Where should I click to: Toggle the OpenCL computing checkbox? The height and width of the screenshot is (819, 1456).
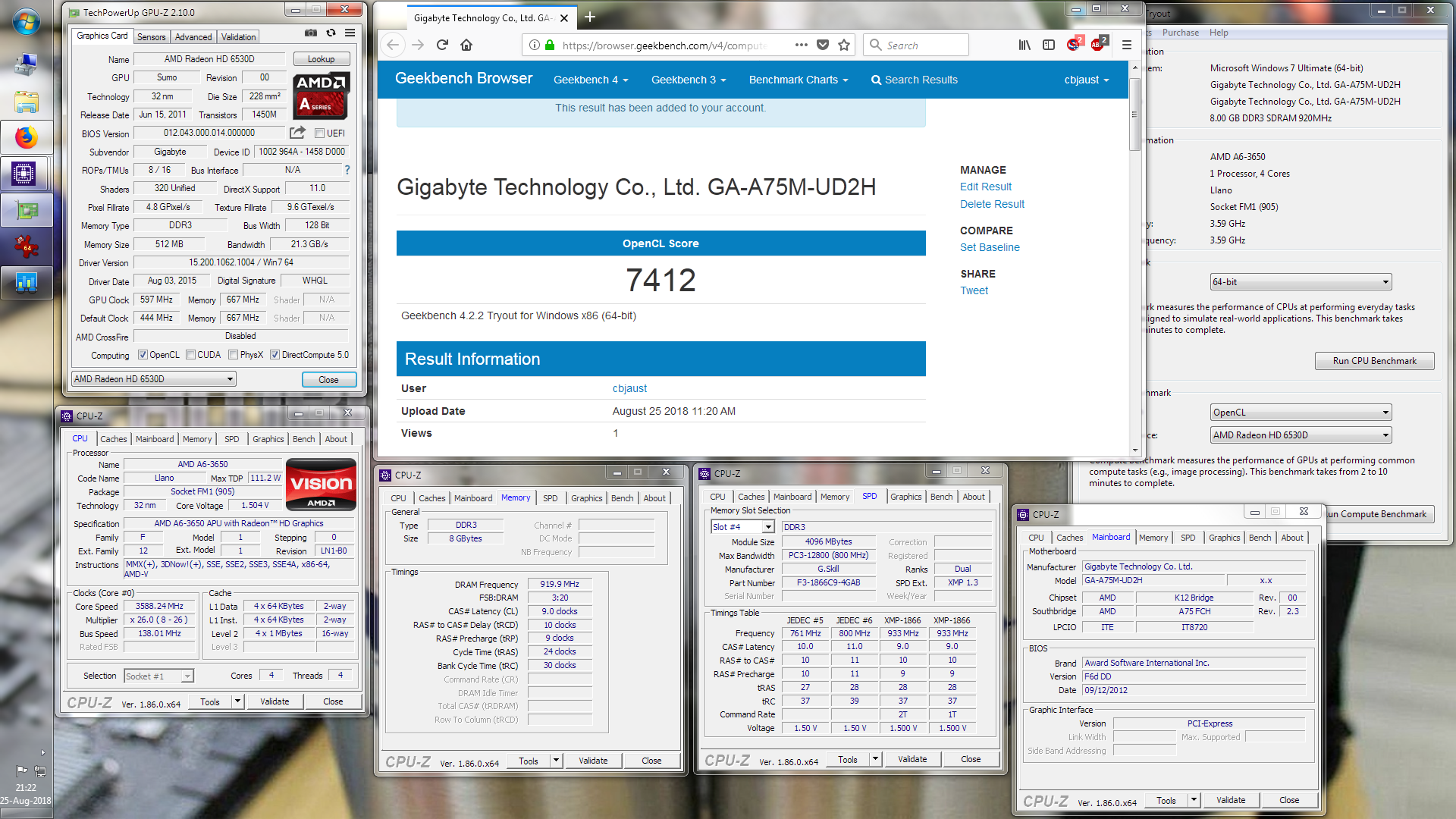143,355
